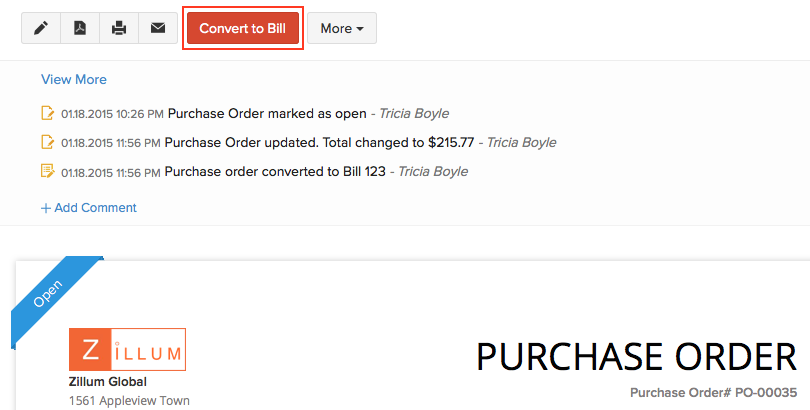Click the printer icon
This screenshot has width=810, height=410.
point(119,28)
